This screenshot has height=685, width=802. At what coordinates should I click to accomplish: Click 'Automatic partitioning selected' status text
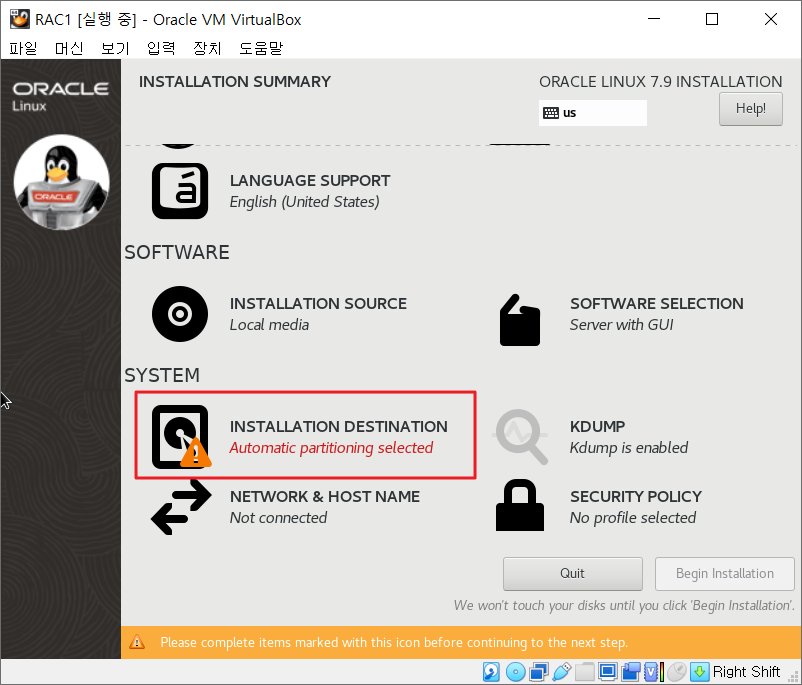click(331, 448)
